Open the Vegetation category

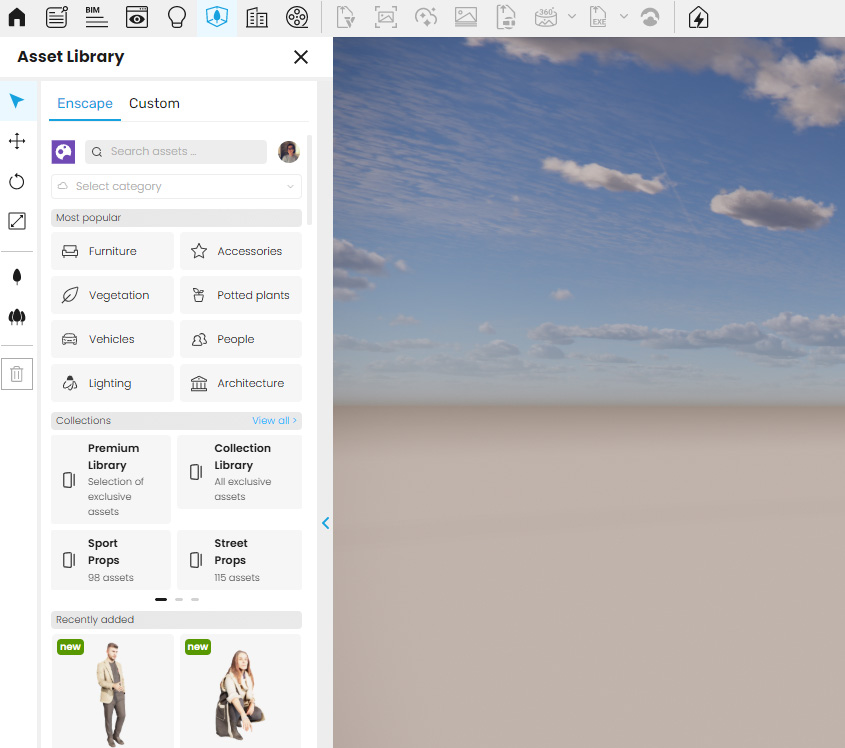112,295
